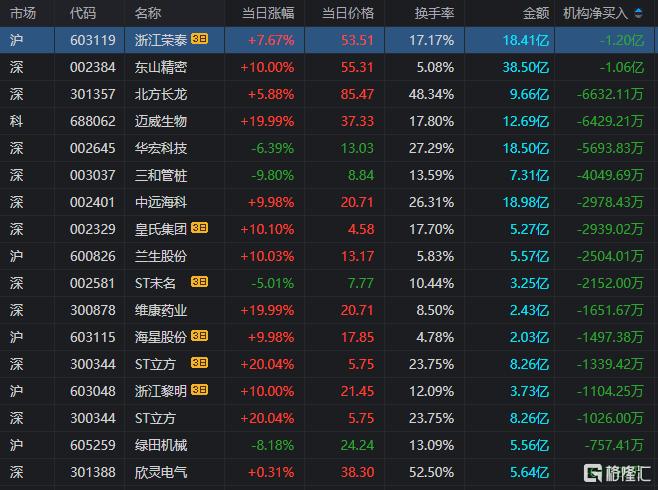Image resolution: width=658 pixels, height=490 pixels.
Task: Select stock name 海星股份
Action: click(x=161, y=337)
